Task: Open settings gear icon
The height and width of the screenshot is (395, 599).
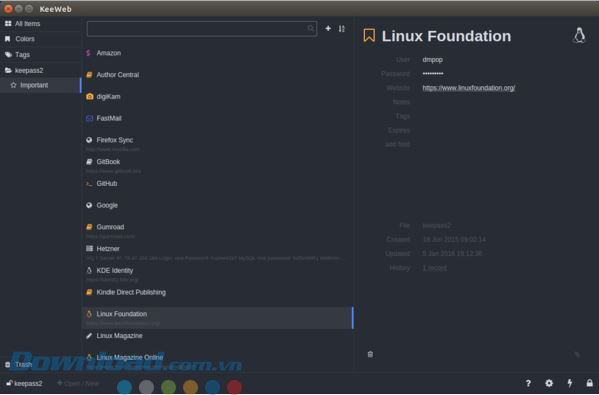Action: point(549,383)
